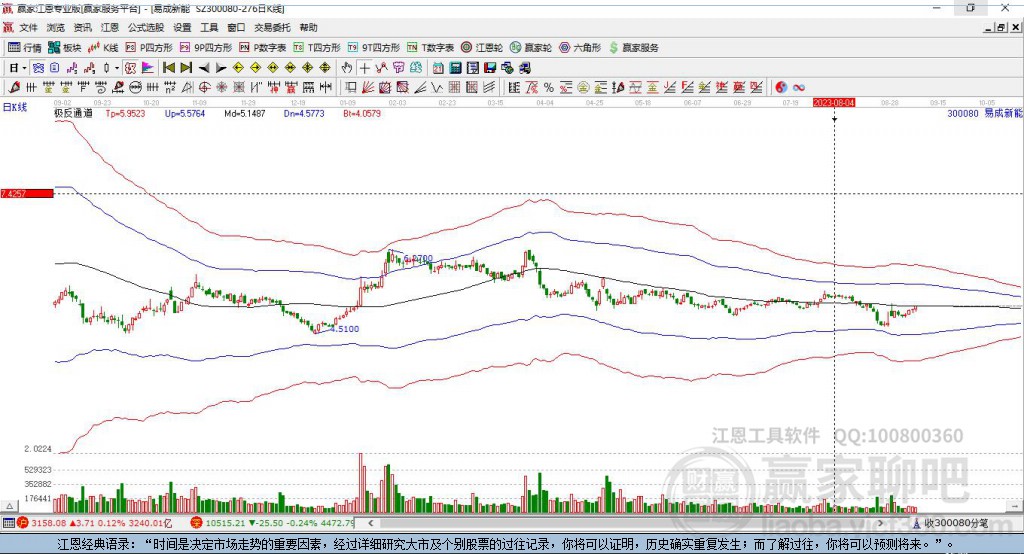
Task: Click the red floppy save icon
Action: point(490,68)
